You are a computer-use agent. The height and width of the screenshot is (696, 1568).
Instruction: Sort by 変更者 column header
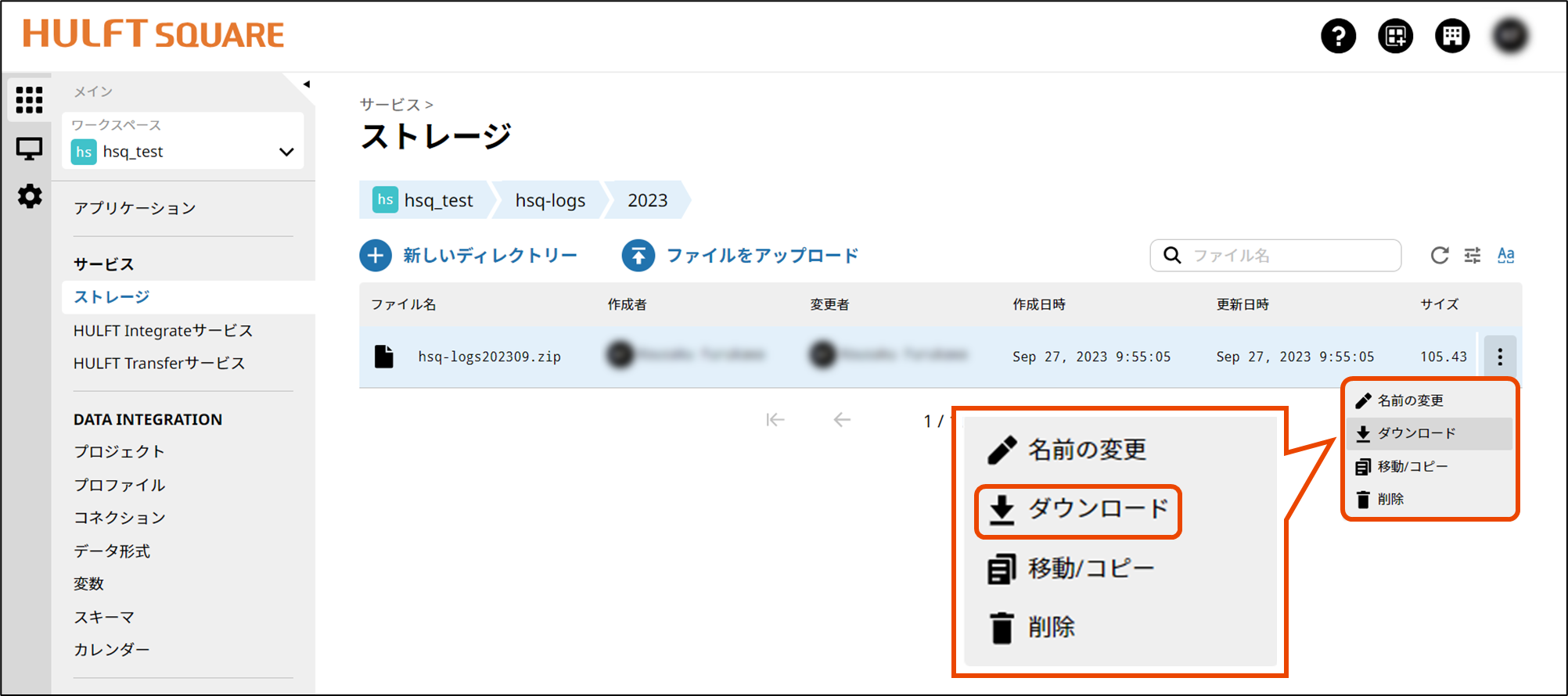tap(829, 304)
